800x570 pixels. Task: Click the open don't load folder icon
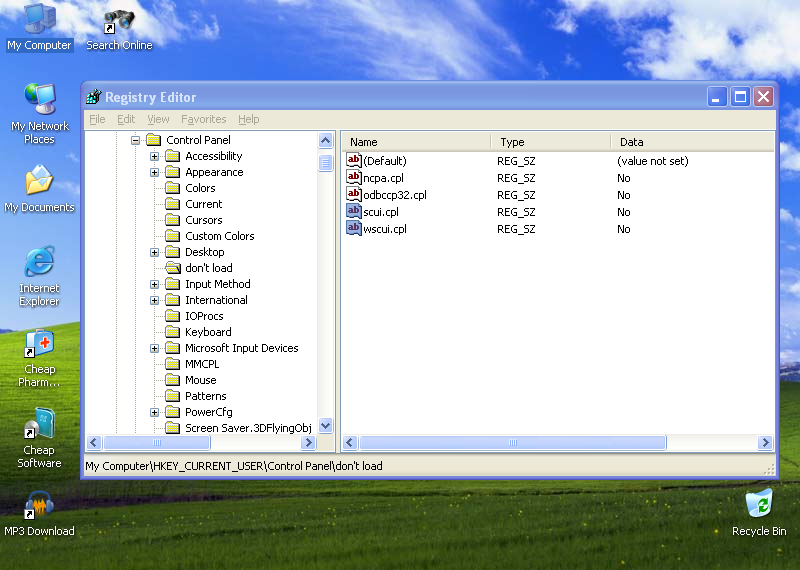[x=173, y=267]
